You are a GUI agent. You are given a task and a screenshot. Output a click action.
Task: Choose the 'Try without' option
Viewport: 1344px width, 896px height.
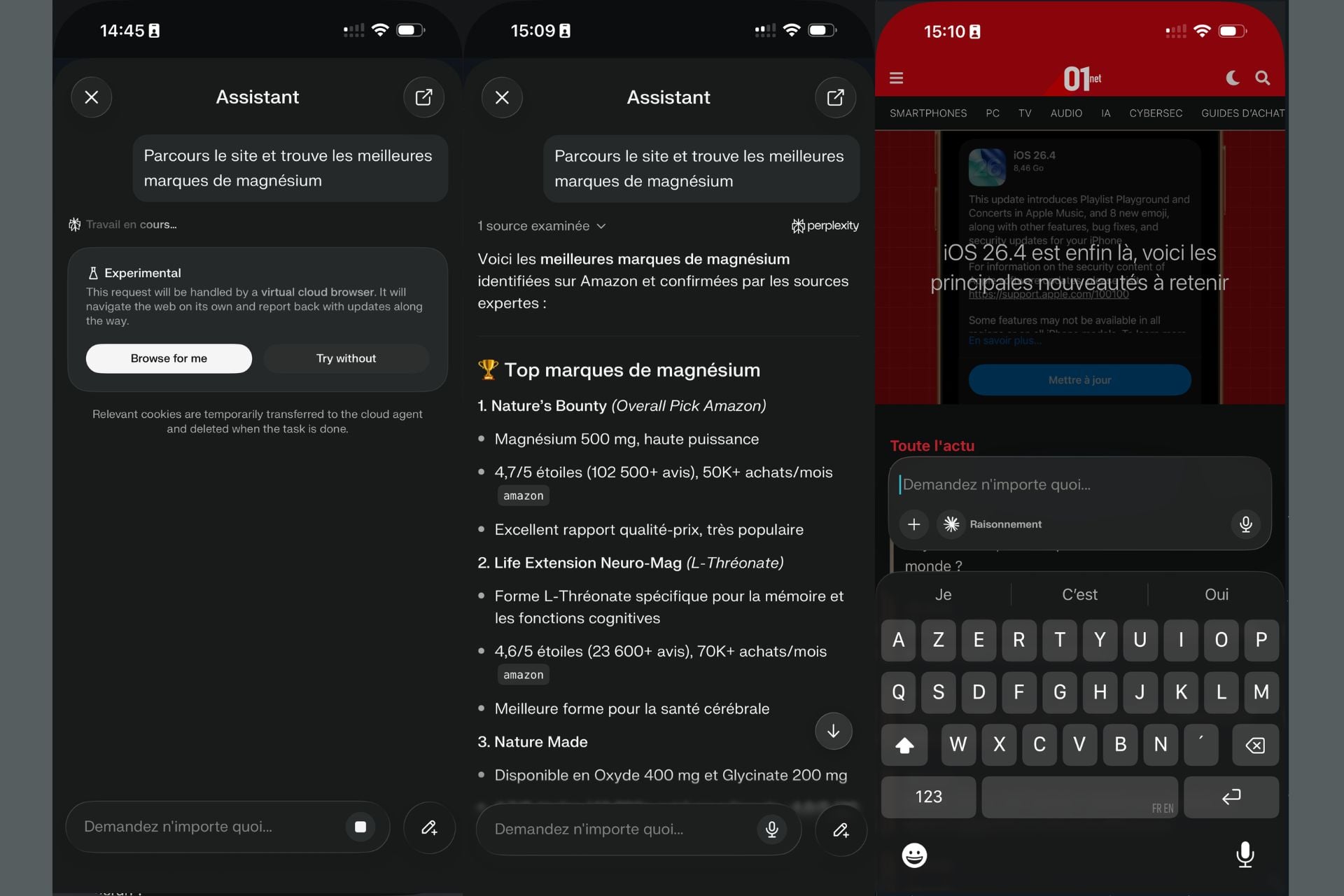coord(346,358)
